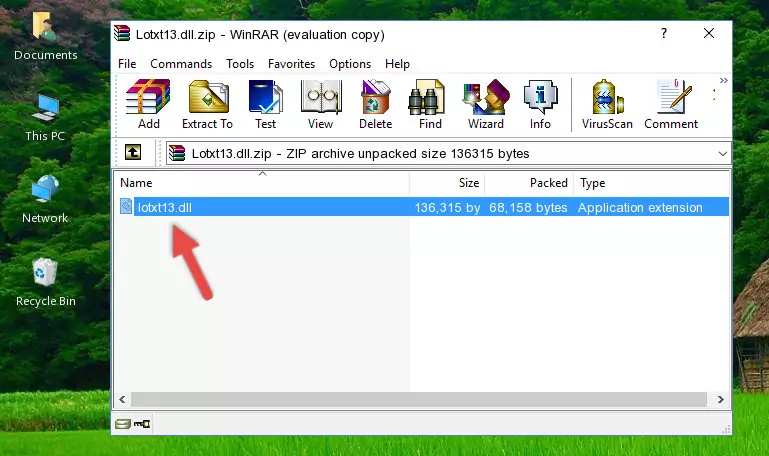Screen dimensions: 769x456
Task: Open the address bar dropdown arrow
Action: pyautogui.click(x=722, y=153)
